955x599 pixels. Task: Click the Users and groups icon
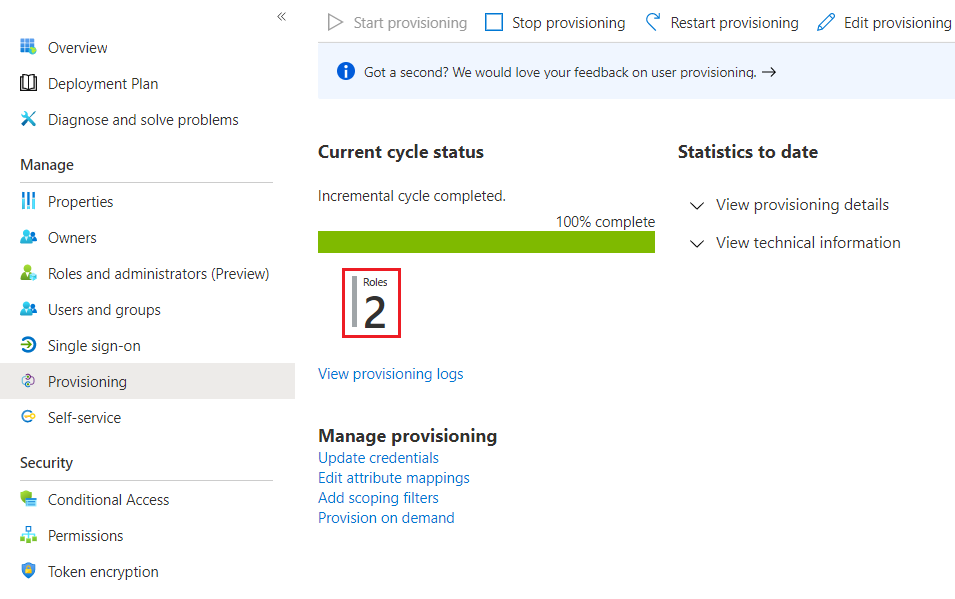click(x=28, y=309)
